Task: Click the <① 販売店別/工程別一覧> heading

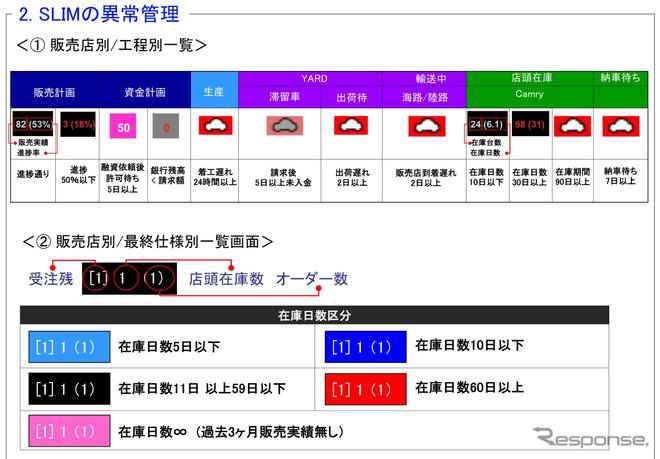Action: (112, 45)
